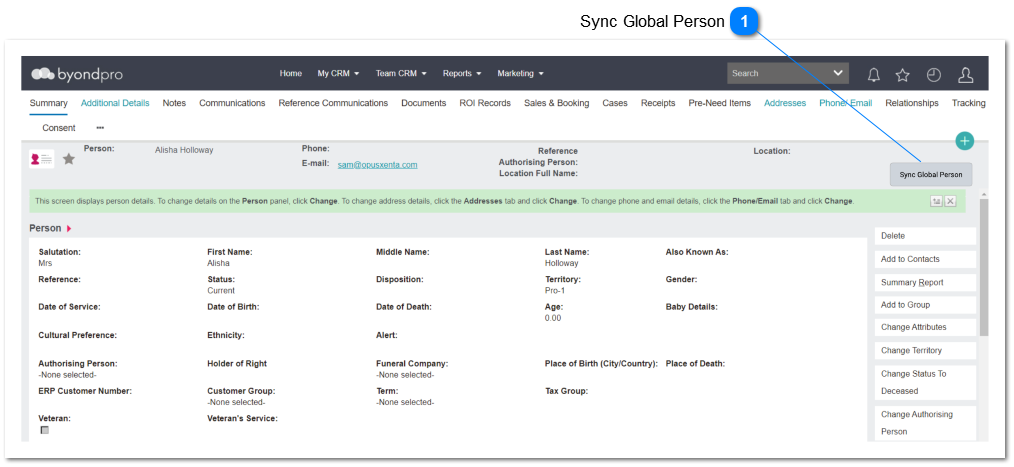Click Change Attributes
The width and height of the screenshot is (1014, 467).
[x=925, y=327]
